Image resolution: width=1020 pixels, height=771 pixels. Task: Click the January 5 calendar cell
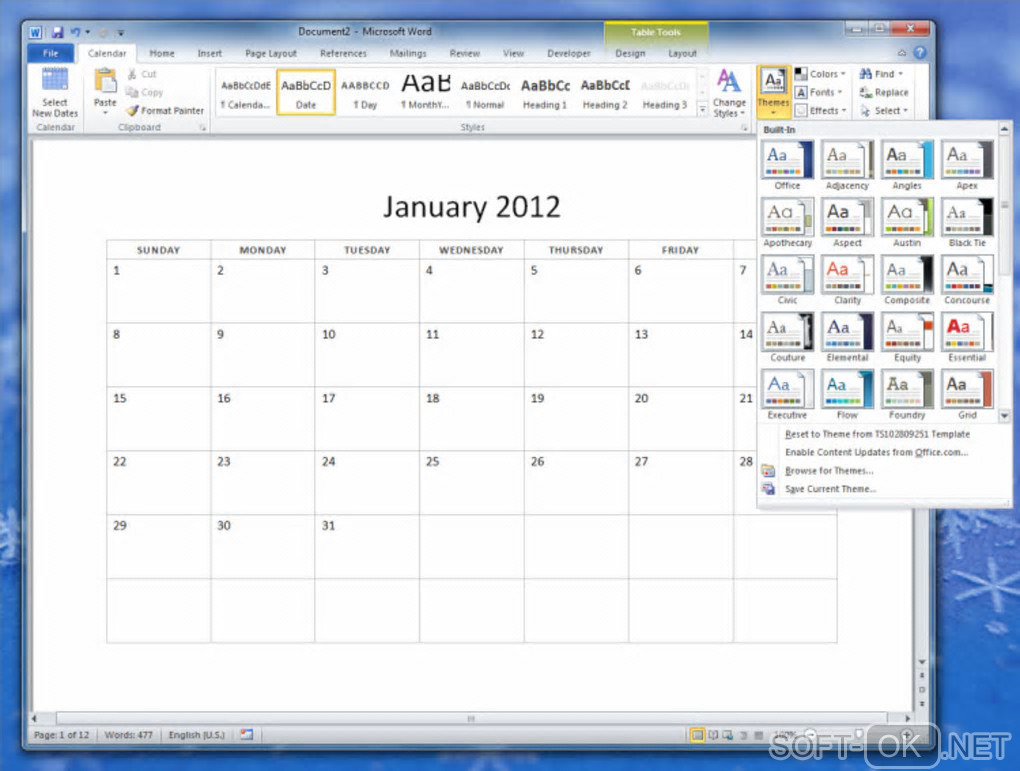coord(576,291)
